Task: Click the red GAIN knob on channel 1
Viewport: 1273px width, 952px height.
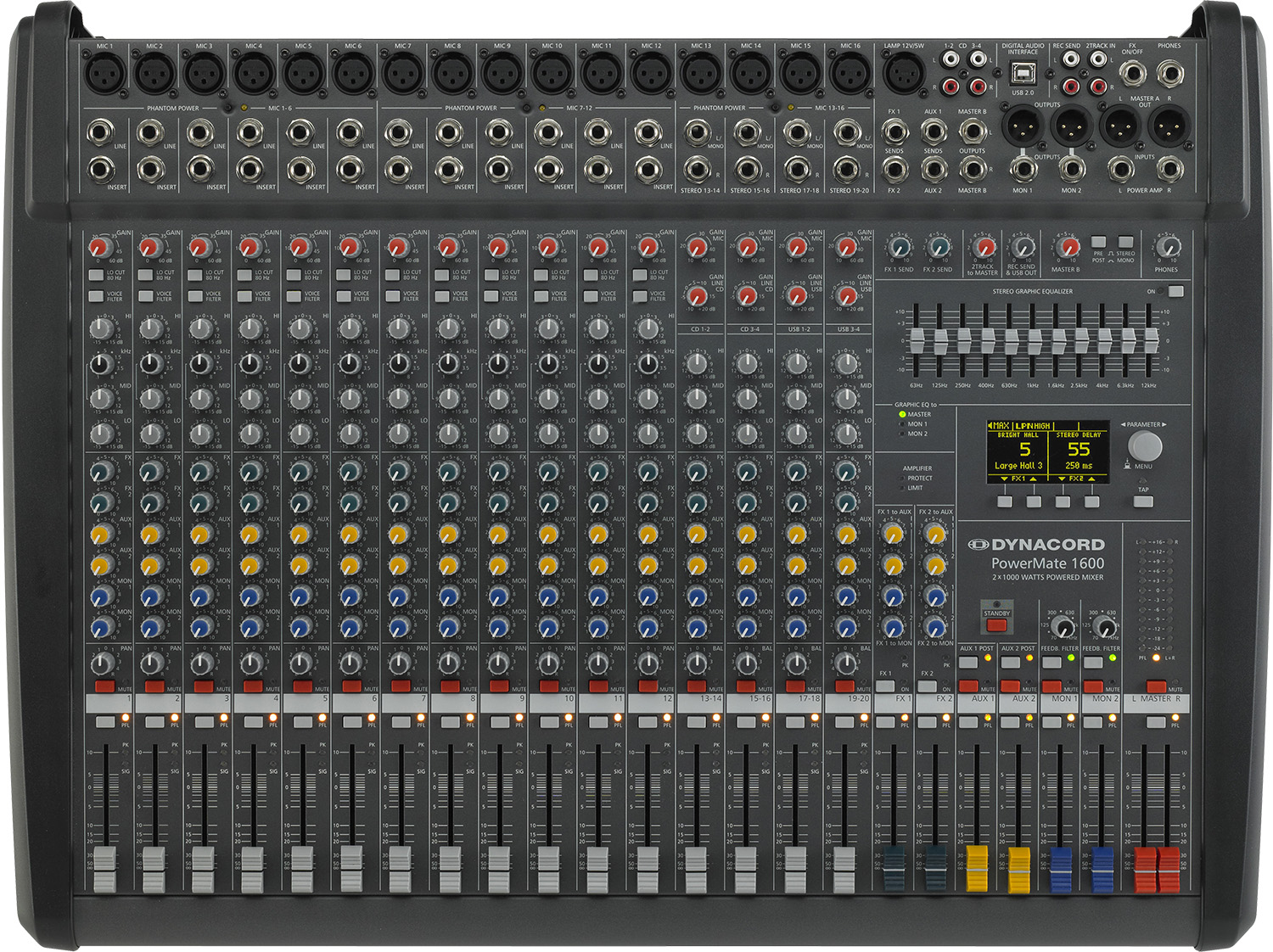Action: pyautogui.click(x=100, y=248)
